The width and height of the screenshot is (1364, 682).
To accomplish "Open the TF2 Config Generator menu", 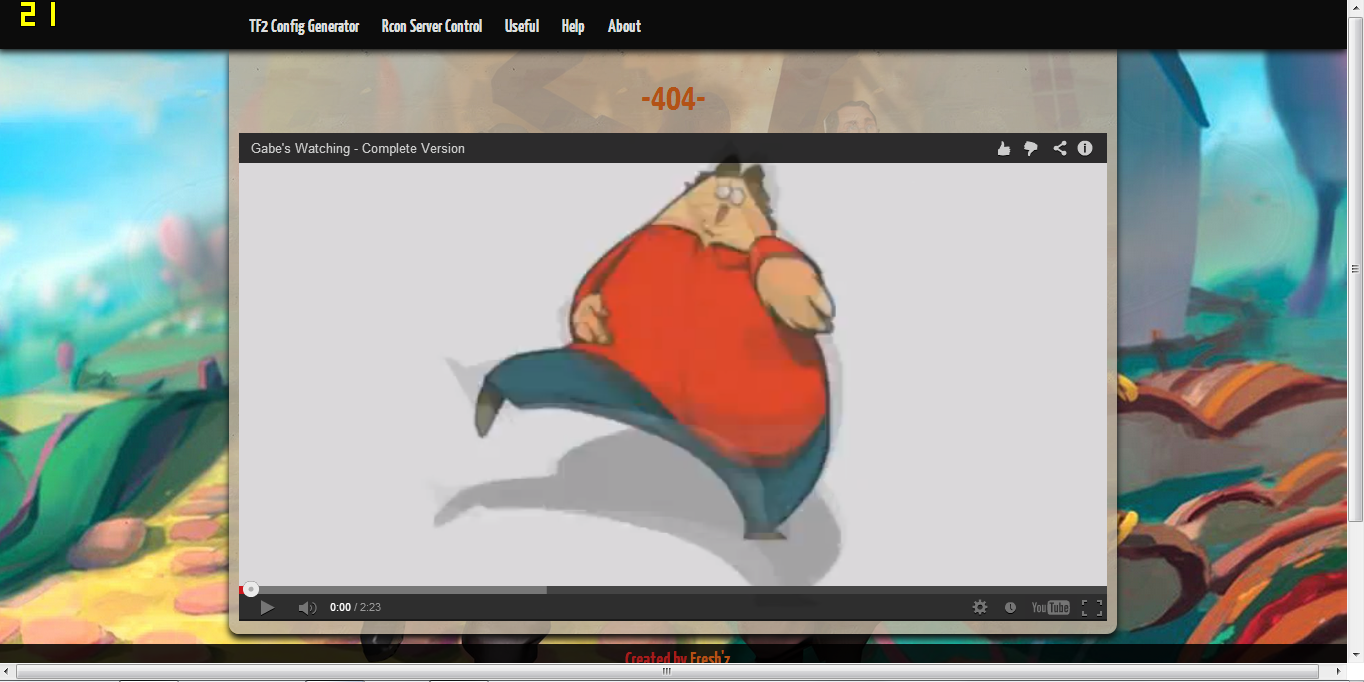I will [x=304, y=26].
